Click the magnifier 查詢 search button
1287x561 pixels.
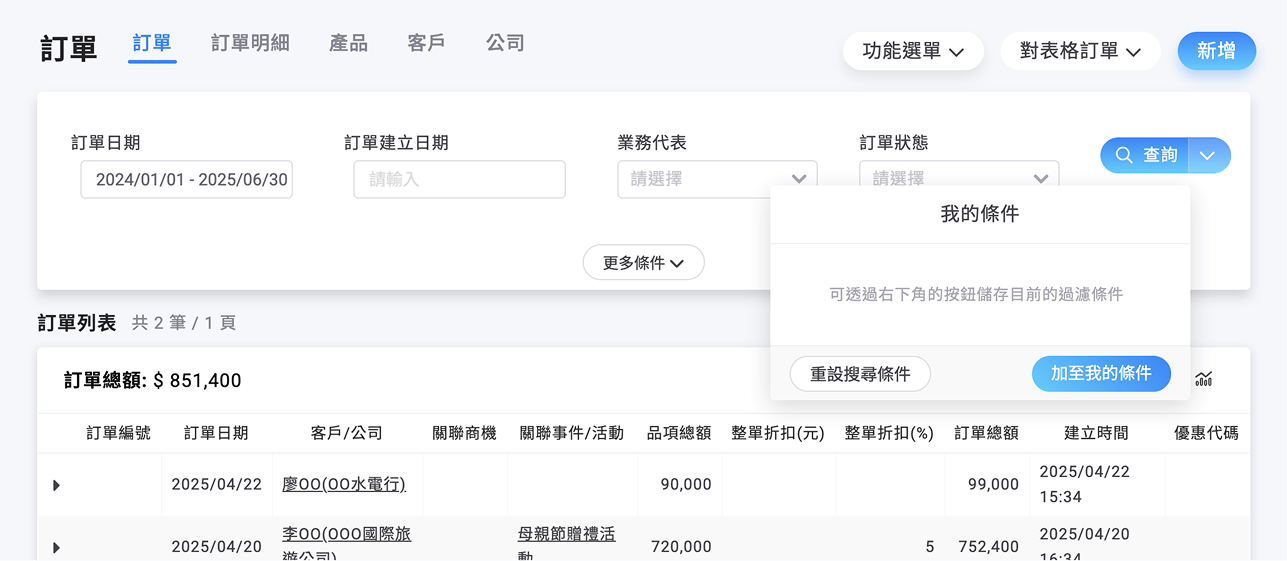click(x=1145, y=155)
